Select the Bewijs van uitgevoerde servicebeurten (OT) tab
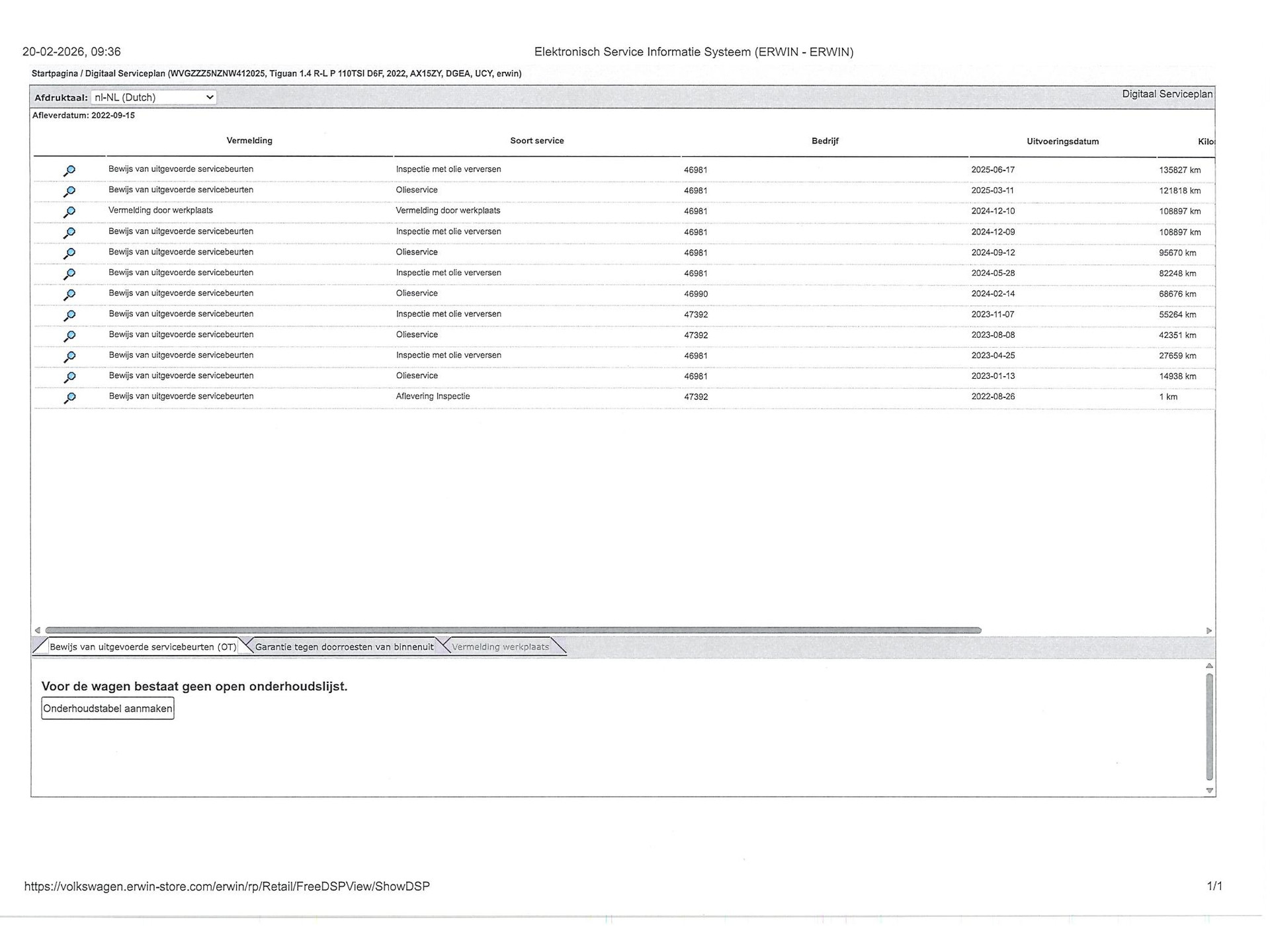This screenshot has width=1270, height=952. [143, 647]
